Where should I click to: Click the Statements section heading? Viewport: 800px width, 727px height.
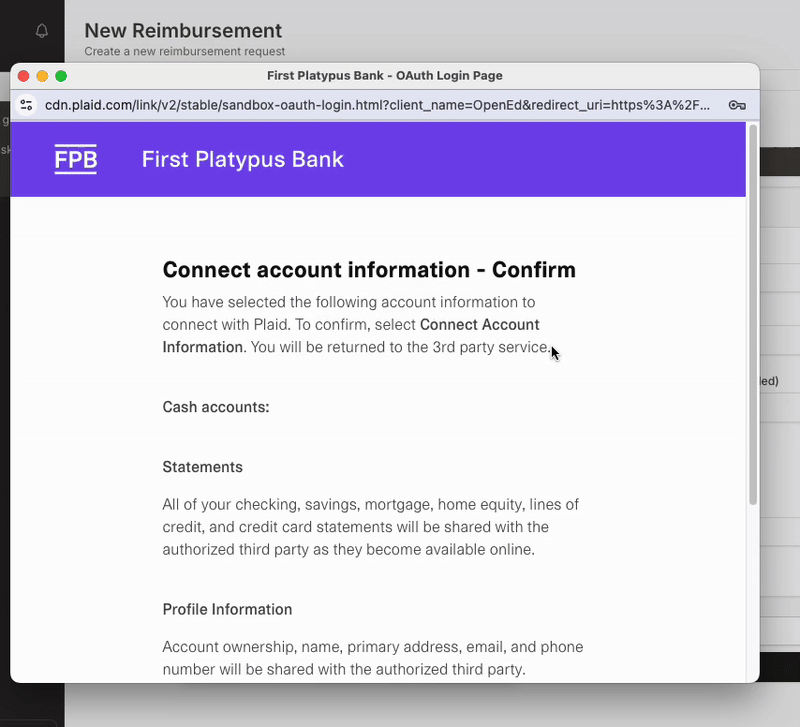203,467
